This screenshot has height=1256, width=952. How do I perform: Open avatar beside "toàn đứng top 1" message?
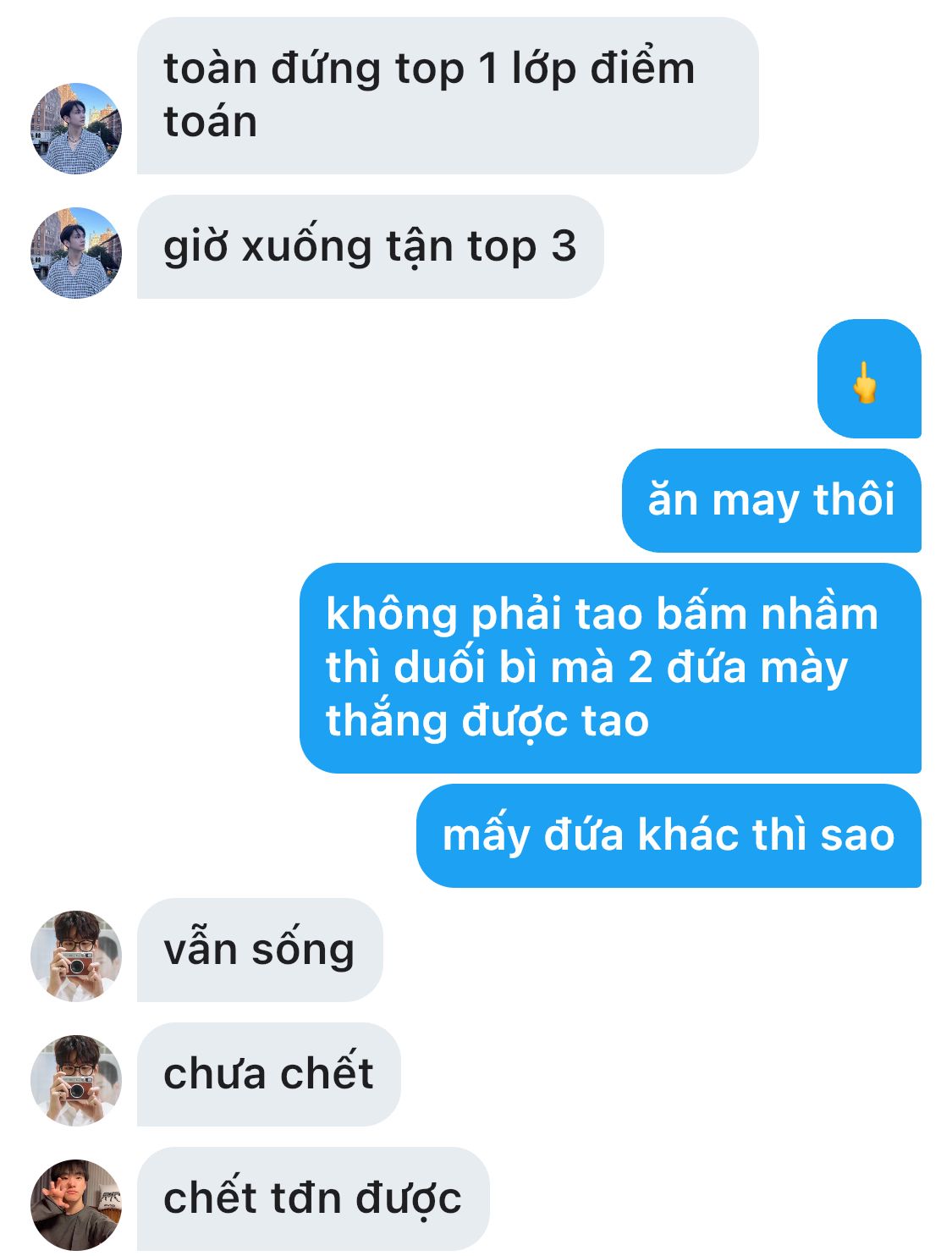pos(76,129)
